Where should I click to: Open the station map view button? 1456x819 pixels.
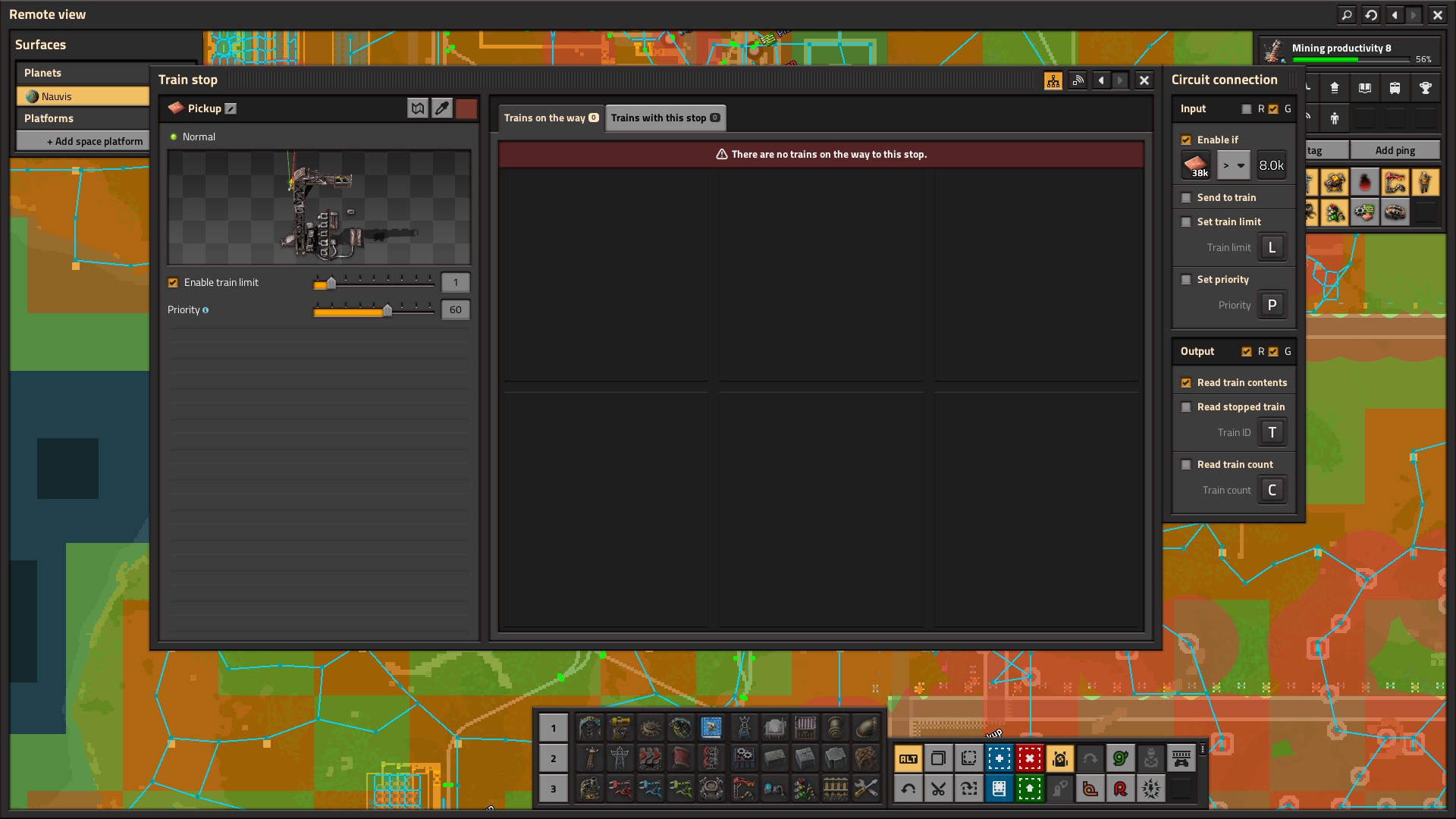(418, 108)
